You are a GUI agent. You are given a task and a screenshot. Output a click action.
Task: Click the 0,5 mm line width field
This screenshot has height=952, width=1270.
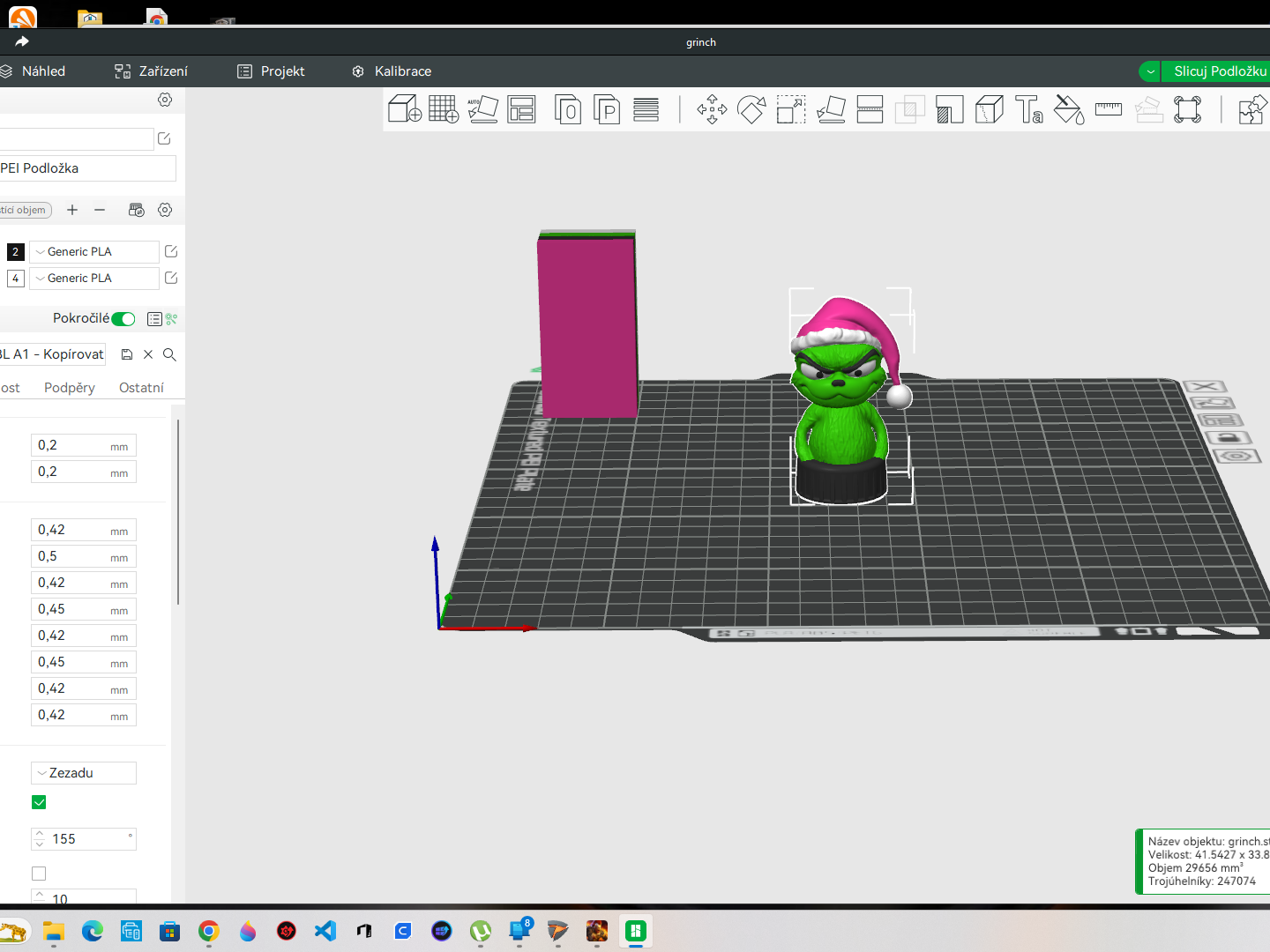pos(84,556)
